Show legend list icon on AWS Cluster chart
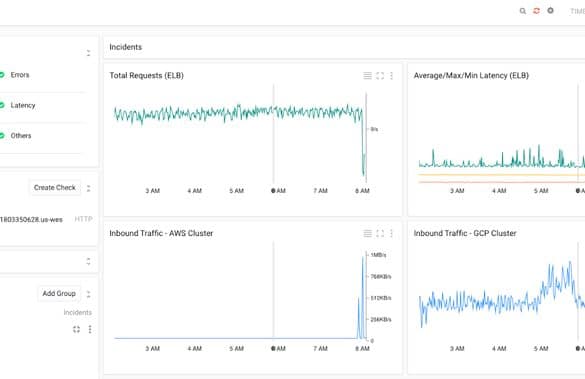This screenshot has width=585, height=379. 367,234
